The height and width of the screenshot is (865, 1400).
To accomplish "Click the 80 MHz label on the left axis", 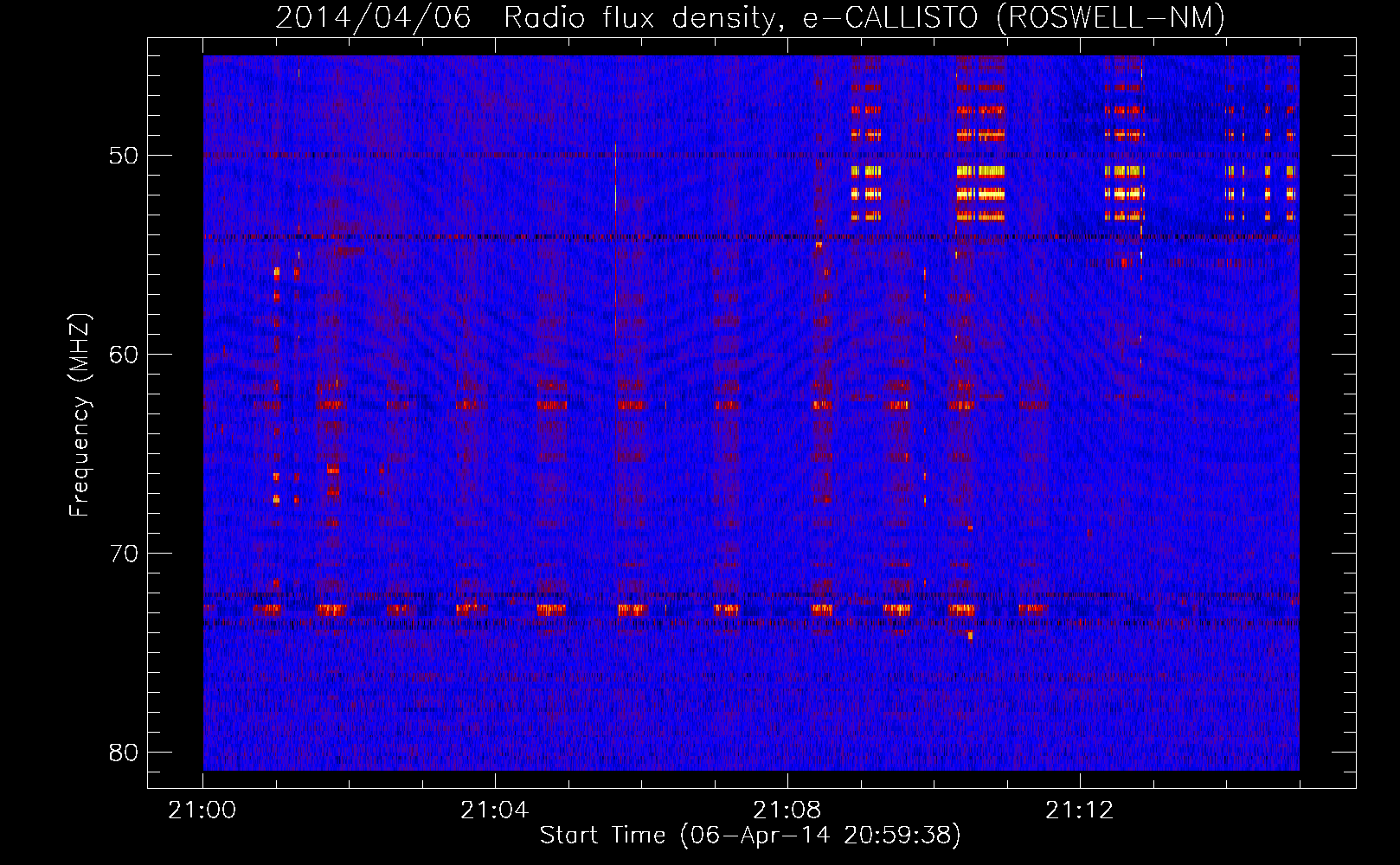I will [124, 753].
